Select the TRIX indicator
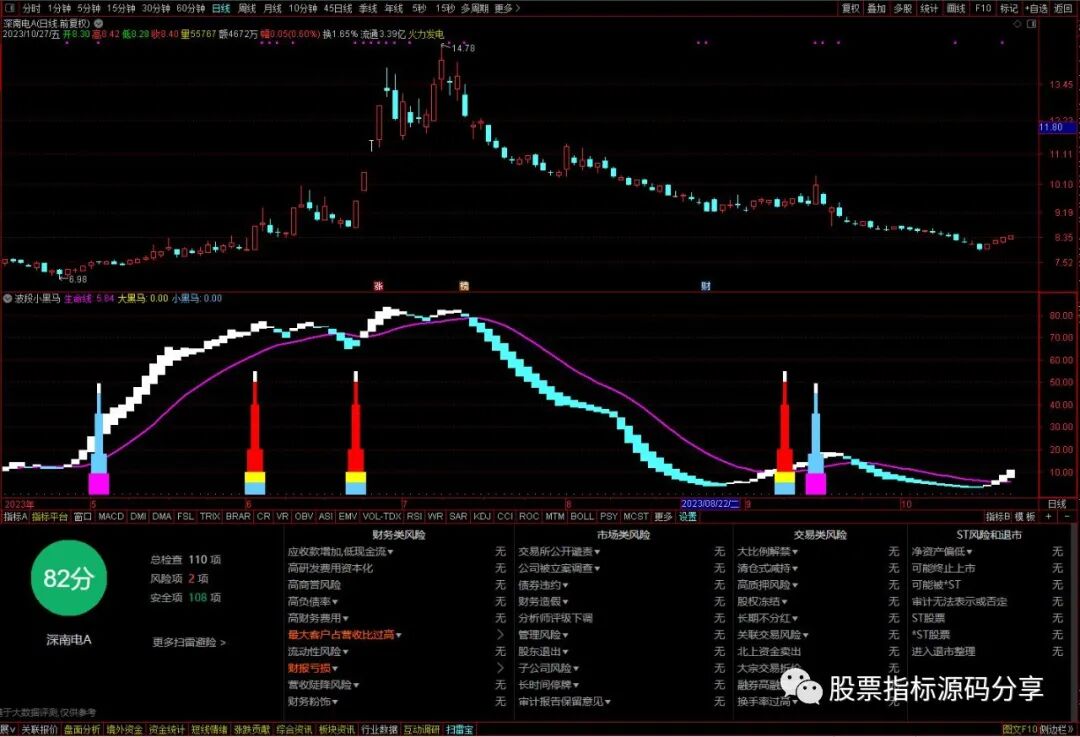This screenshot has height=737, width=1080. (x=210, y=516)
